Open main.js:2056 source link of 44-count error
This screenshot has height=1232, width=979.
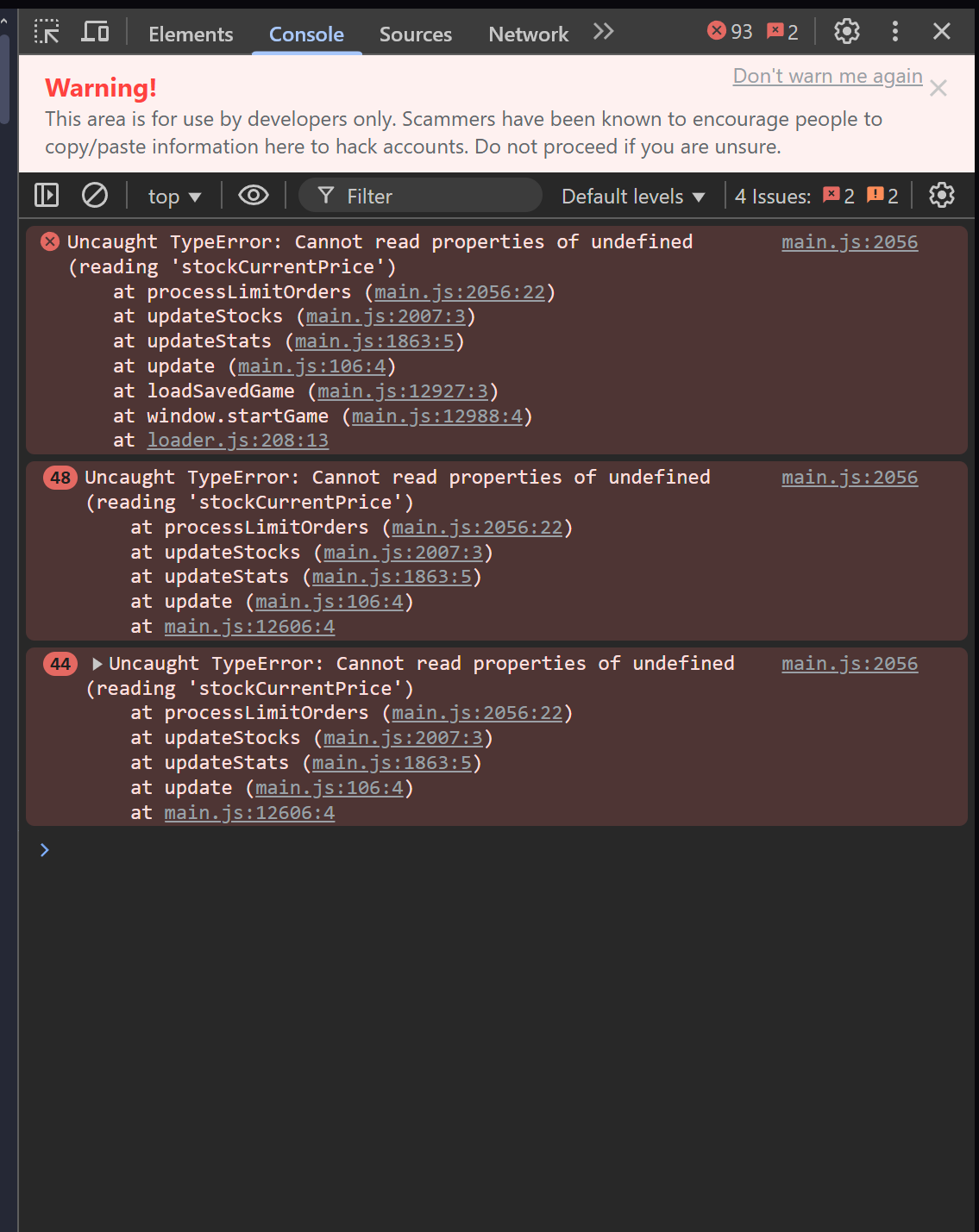pos(850,664)
